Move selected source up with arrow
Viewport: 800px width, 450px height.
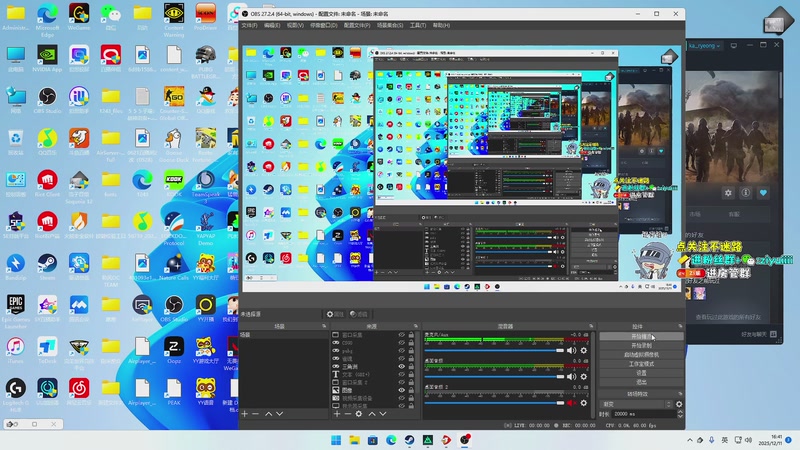372,414
